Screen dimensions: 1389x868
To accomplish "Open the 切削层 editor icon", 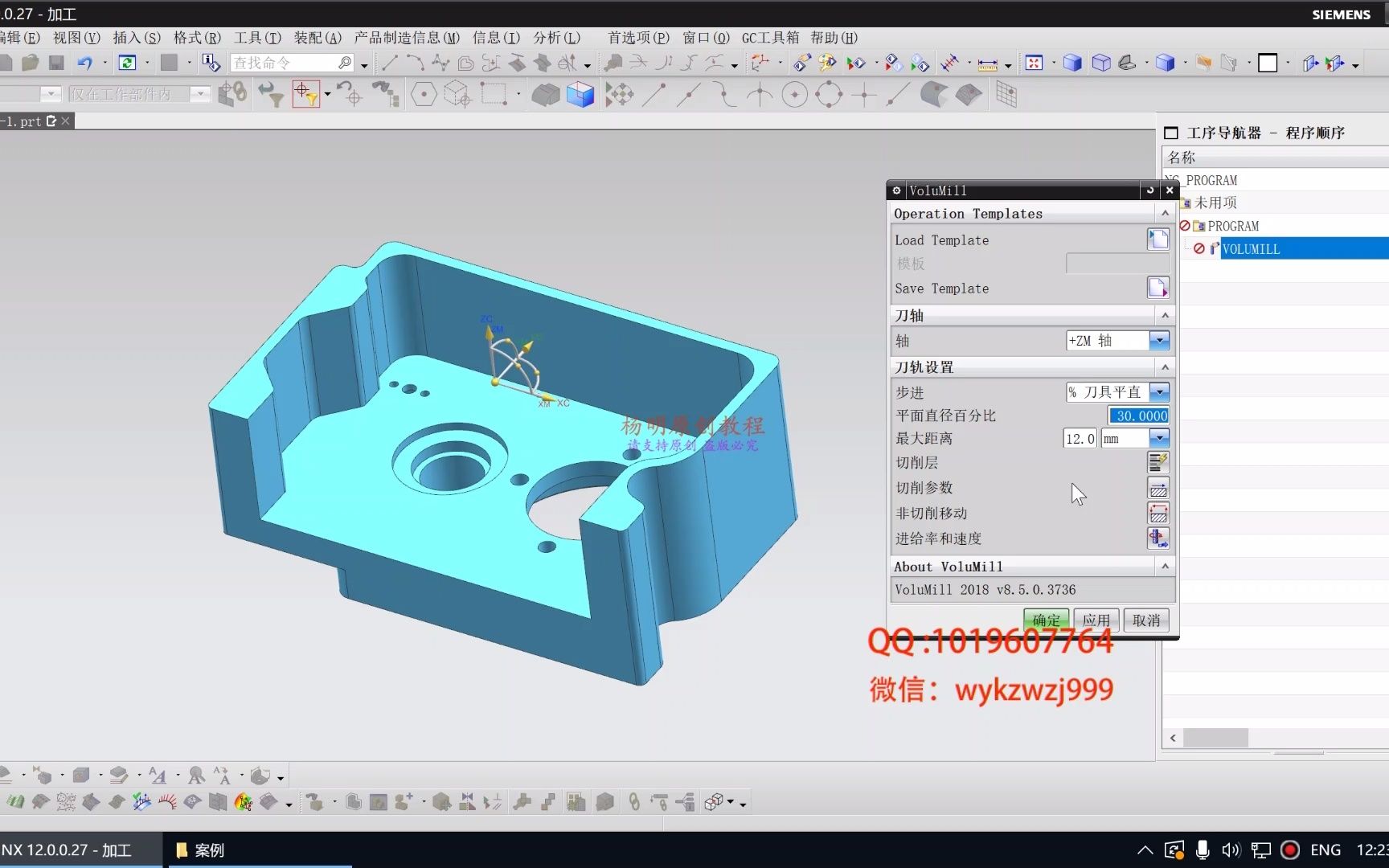I will pyautogui.click(x=1157, y=462).
